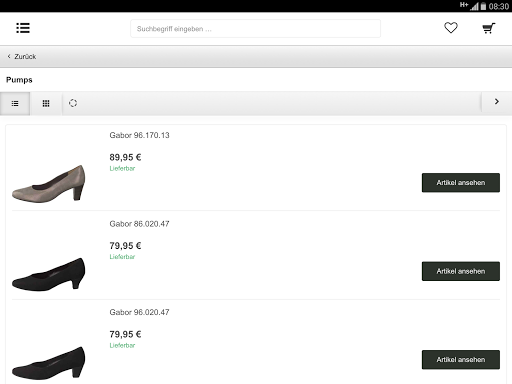The width and height of the screenshot is (512, 384).
Task: Click the search field Suchbegriff eingeben
Action: coord(255,29)
